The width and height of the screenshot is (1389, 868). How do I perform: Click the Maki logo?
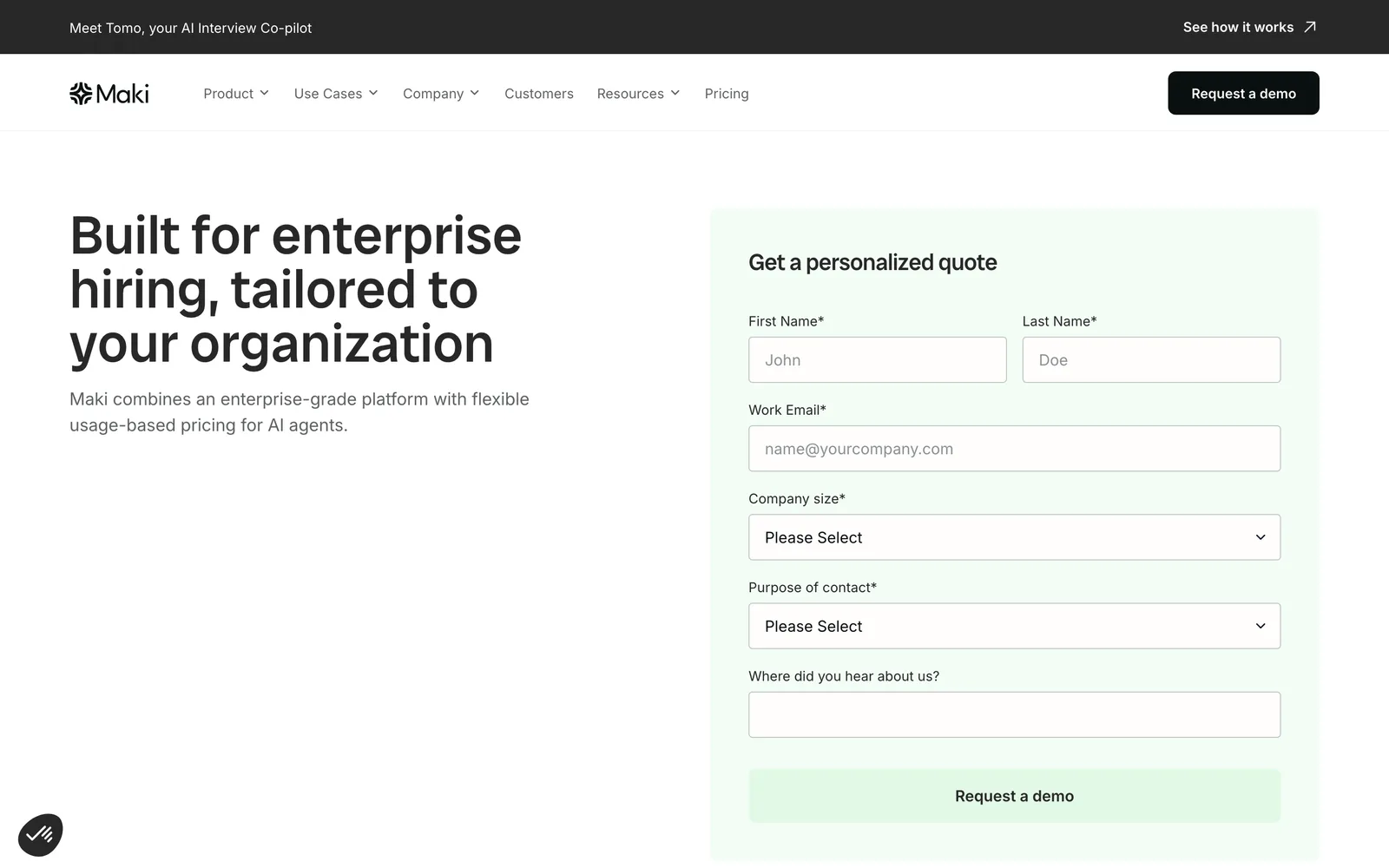pos(109,94)
